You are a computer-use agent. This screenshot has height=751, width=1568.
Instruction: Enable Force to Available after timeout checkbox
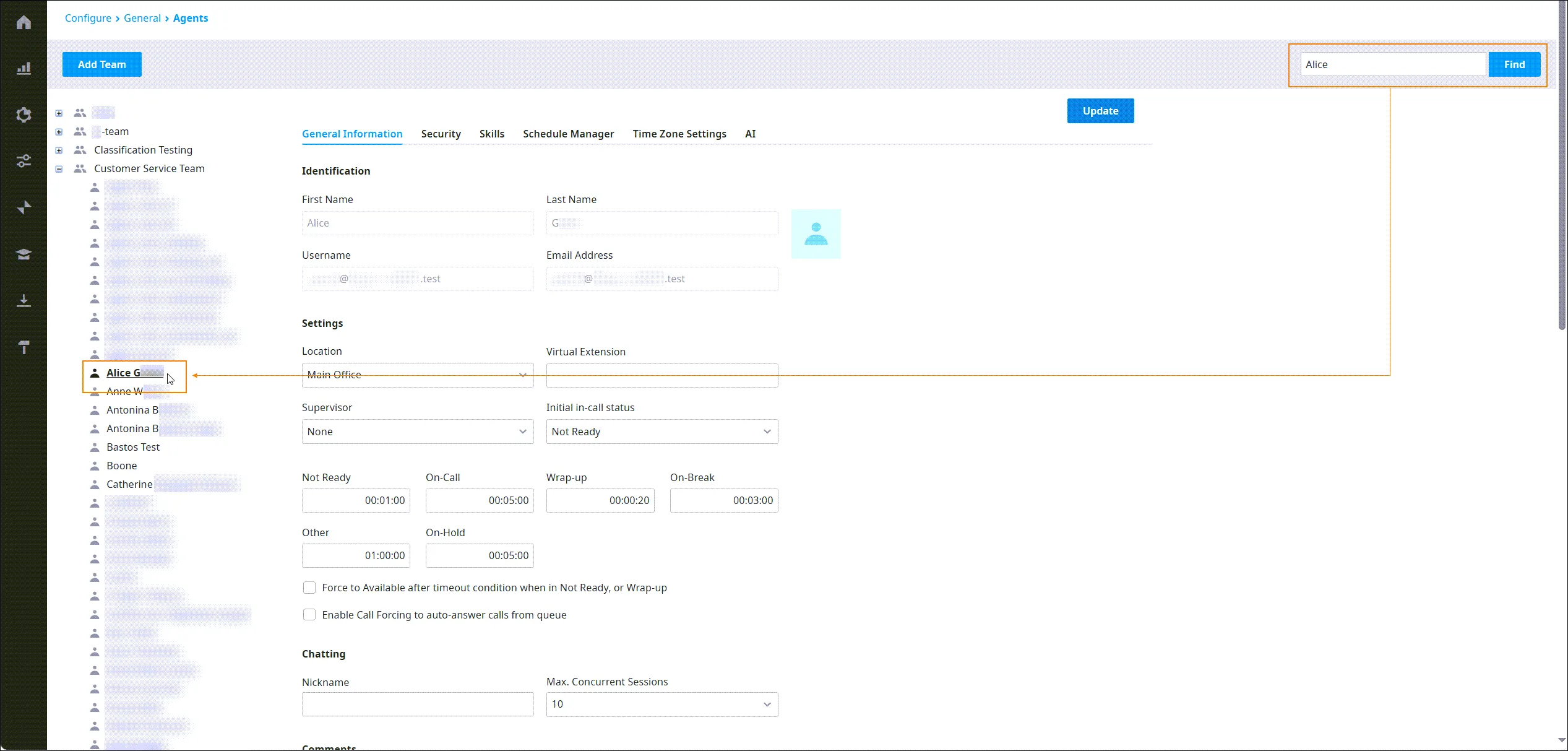(309, 588)
